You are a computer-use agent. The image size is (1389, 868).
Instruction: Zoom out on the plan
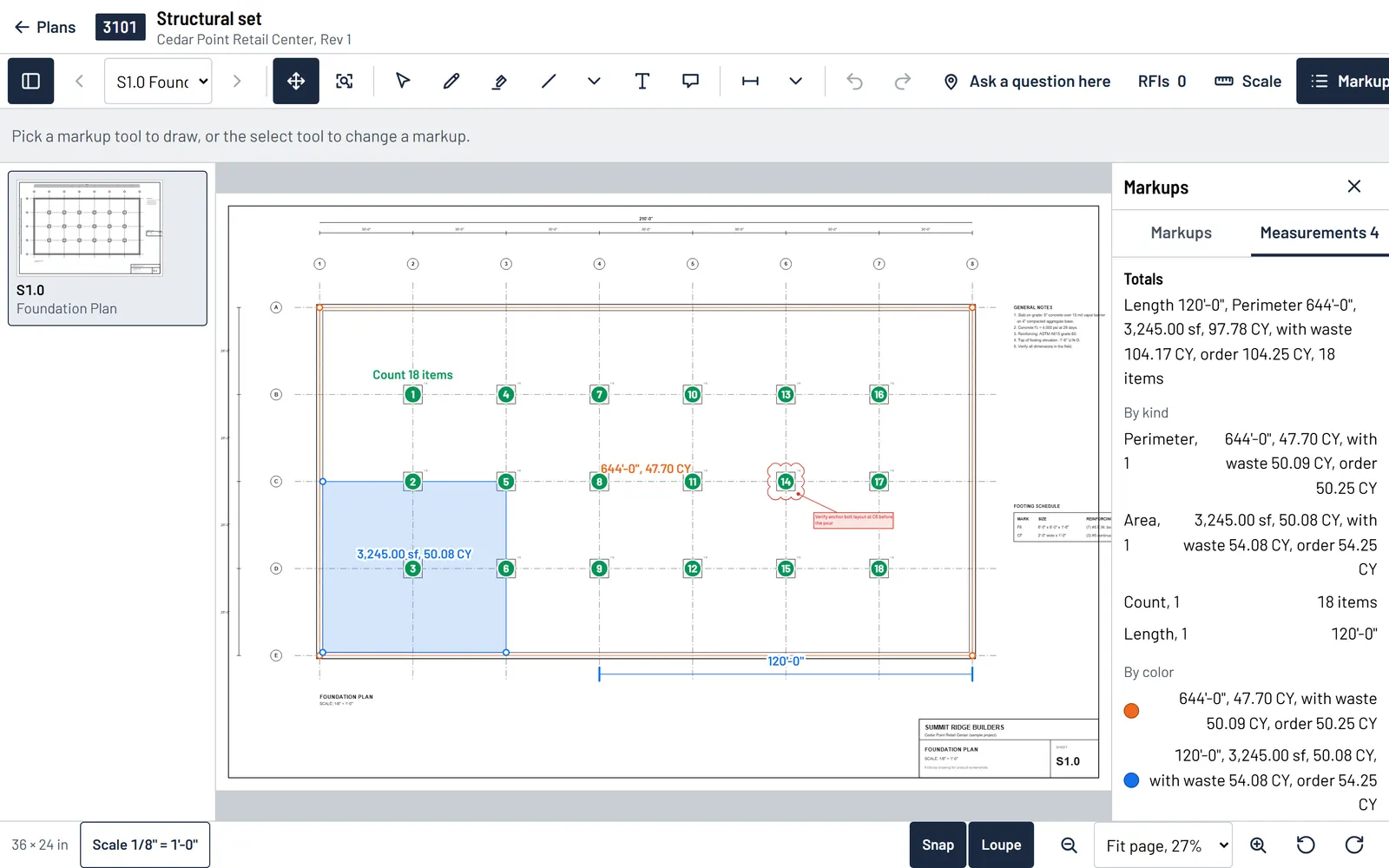(x=1070, y=845)
